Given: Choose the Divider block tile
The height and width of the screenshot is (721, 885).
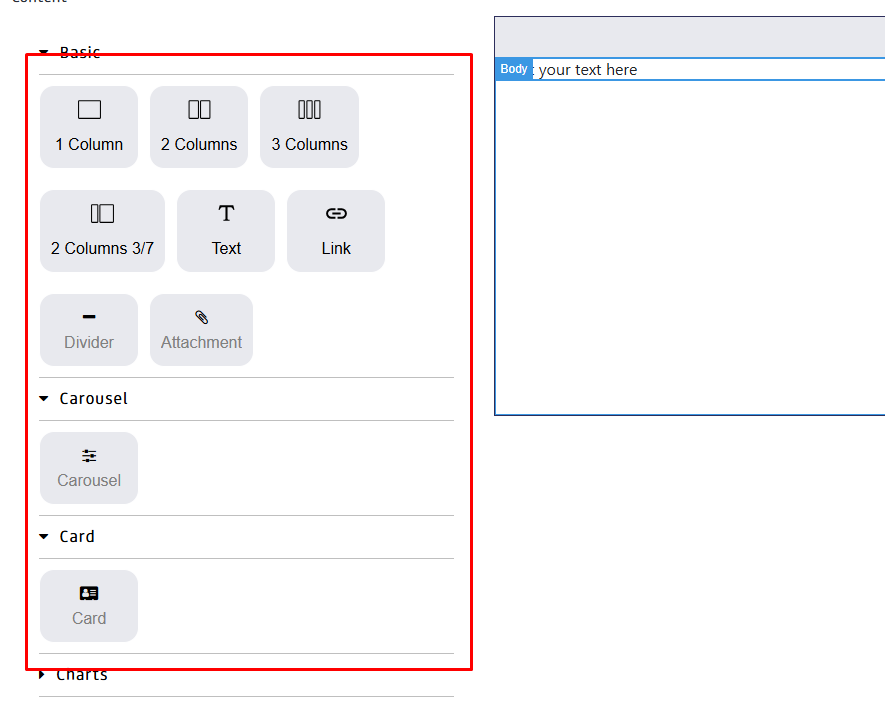Looking at the screenshot, I should (x=89, y=330).
